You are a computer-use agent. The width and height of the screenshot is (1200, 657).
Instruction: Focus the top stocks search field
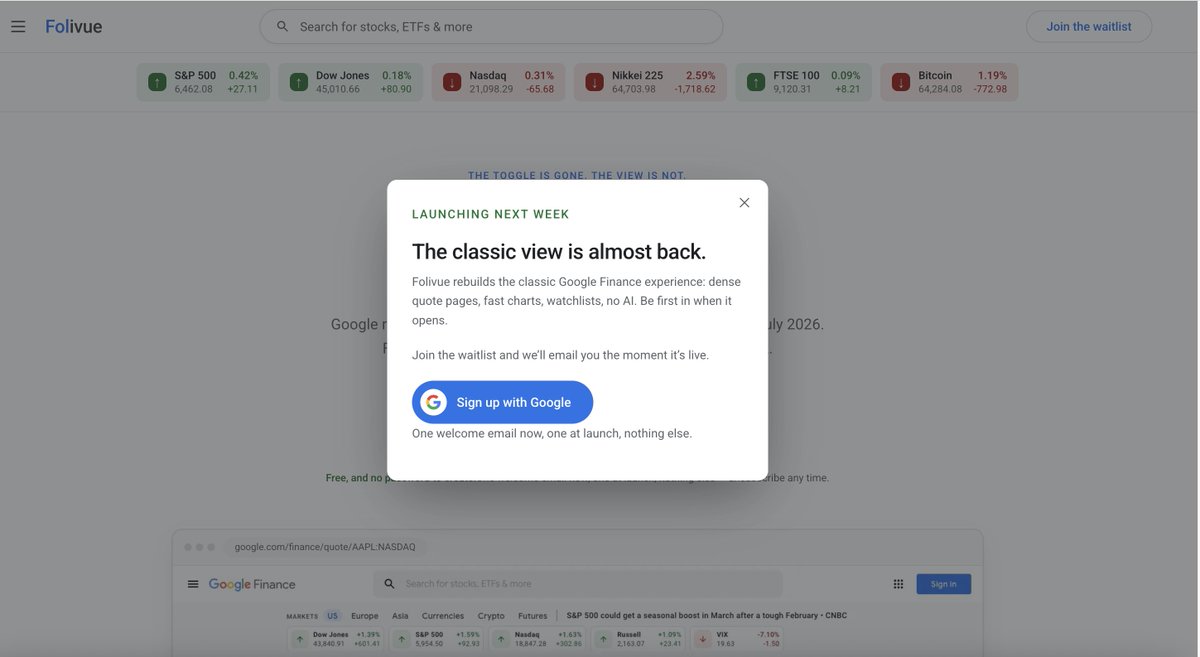click(491, 26)
